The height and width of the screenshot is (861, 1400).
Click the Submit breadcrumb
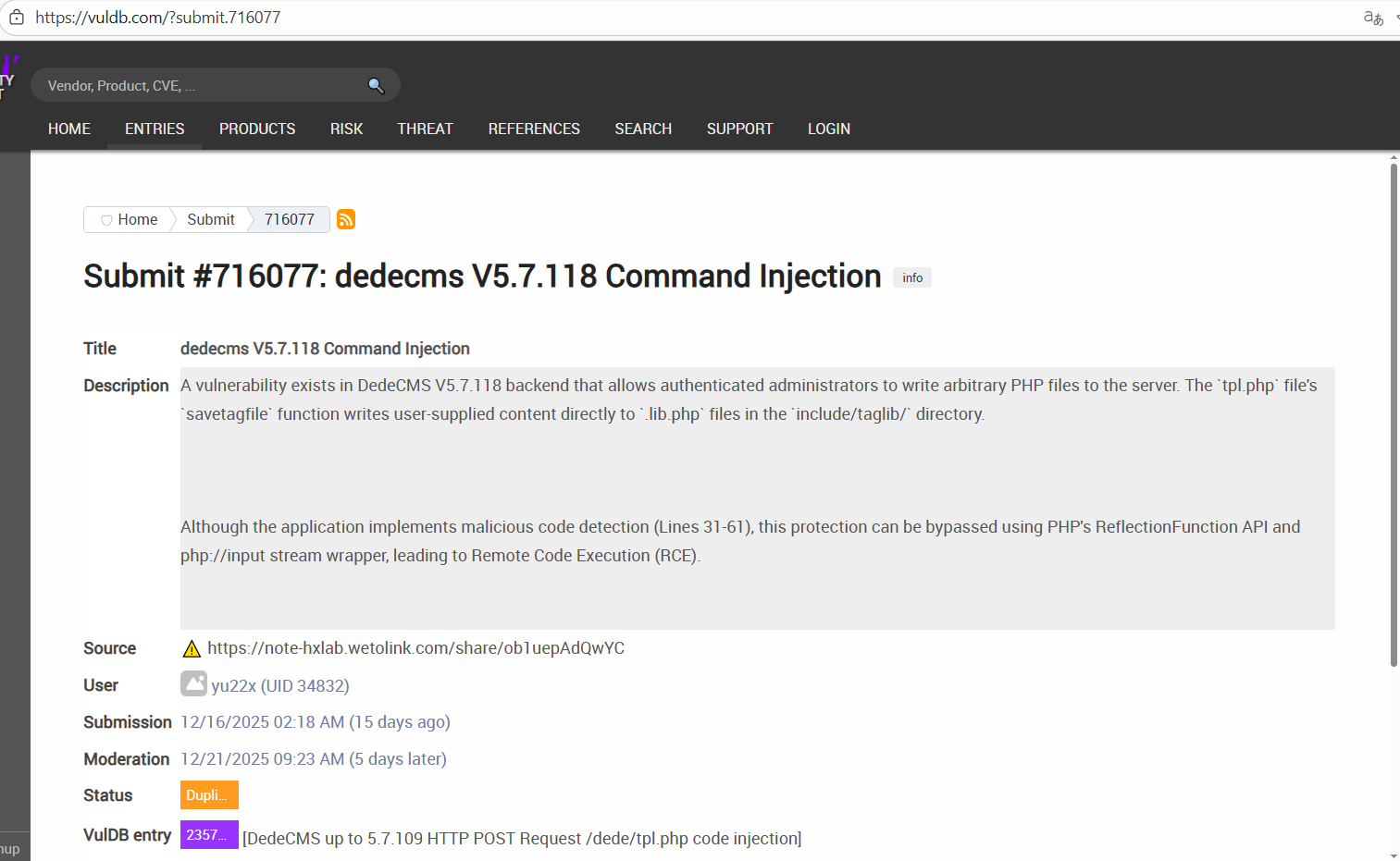(211, 219)
